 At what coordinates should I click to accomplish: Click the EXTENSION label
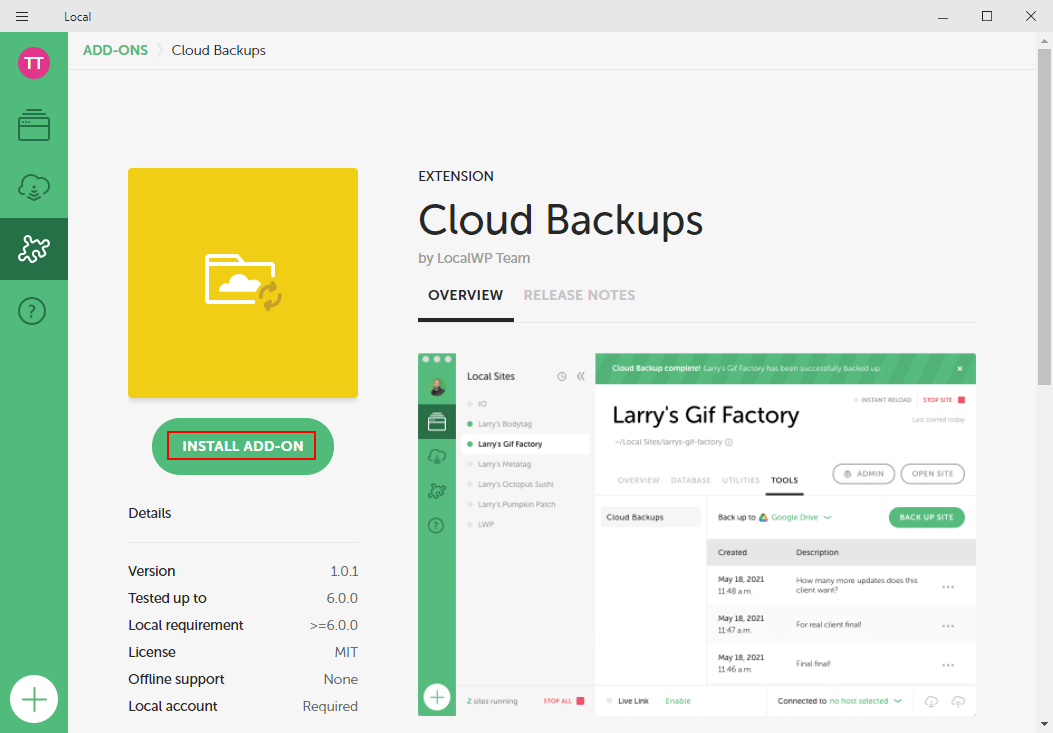[456, 176]
